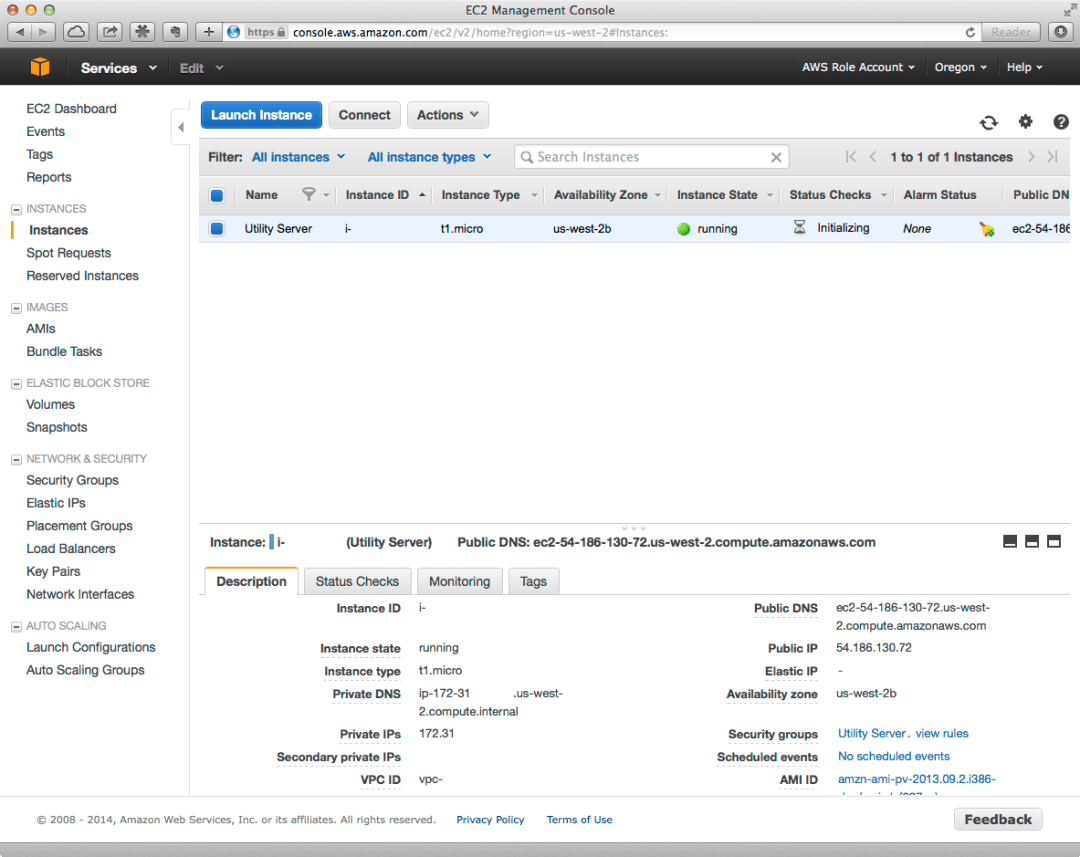Switch to the Monitoring tab
1080x857 pixels.
[459, 581]
